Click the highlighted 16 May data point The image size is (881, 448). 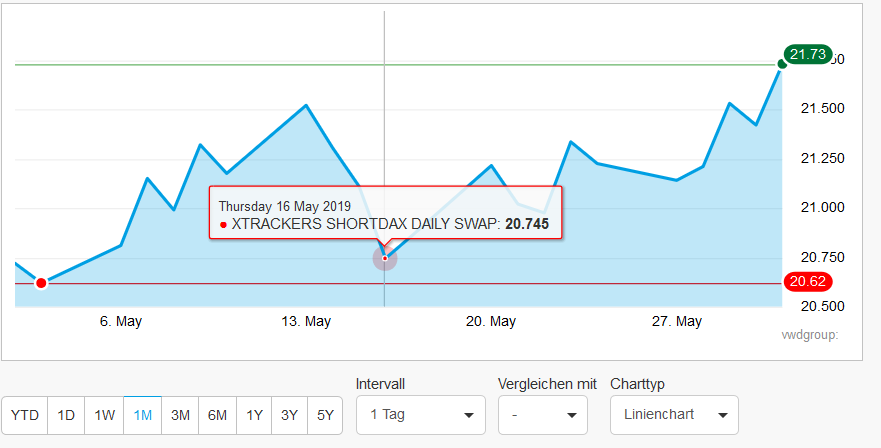click(385, 259)
